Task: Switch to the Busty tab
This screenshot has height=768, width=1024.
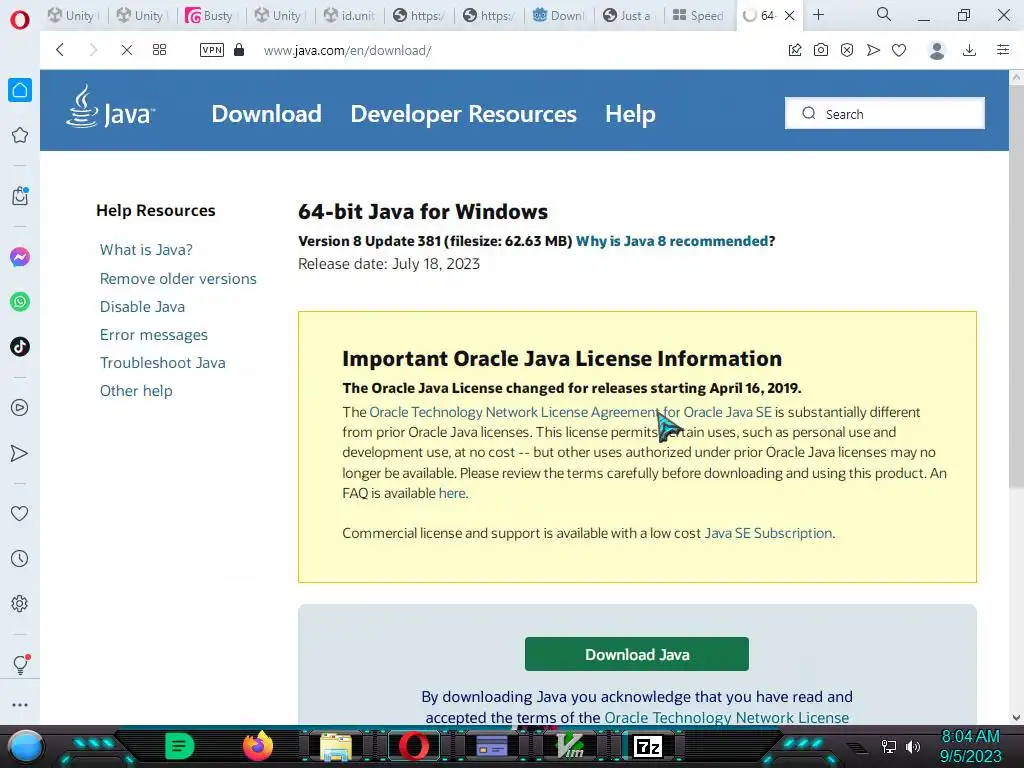Action: click(x=210, y=15)
